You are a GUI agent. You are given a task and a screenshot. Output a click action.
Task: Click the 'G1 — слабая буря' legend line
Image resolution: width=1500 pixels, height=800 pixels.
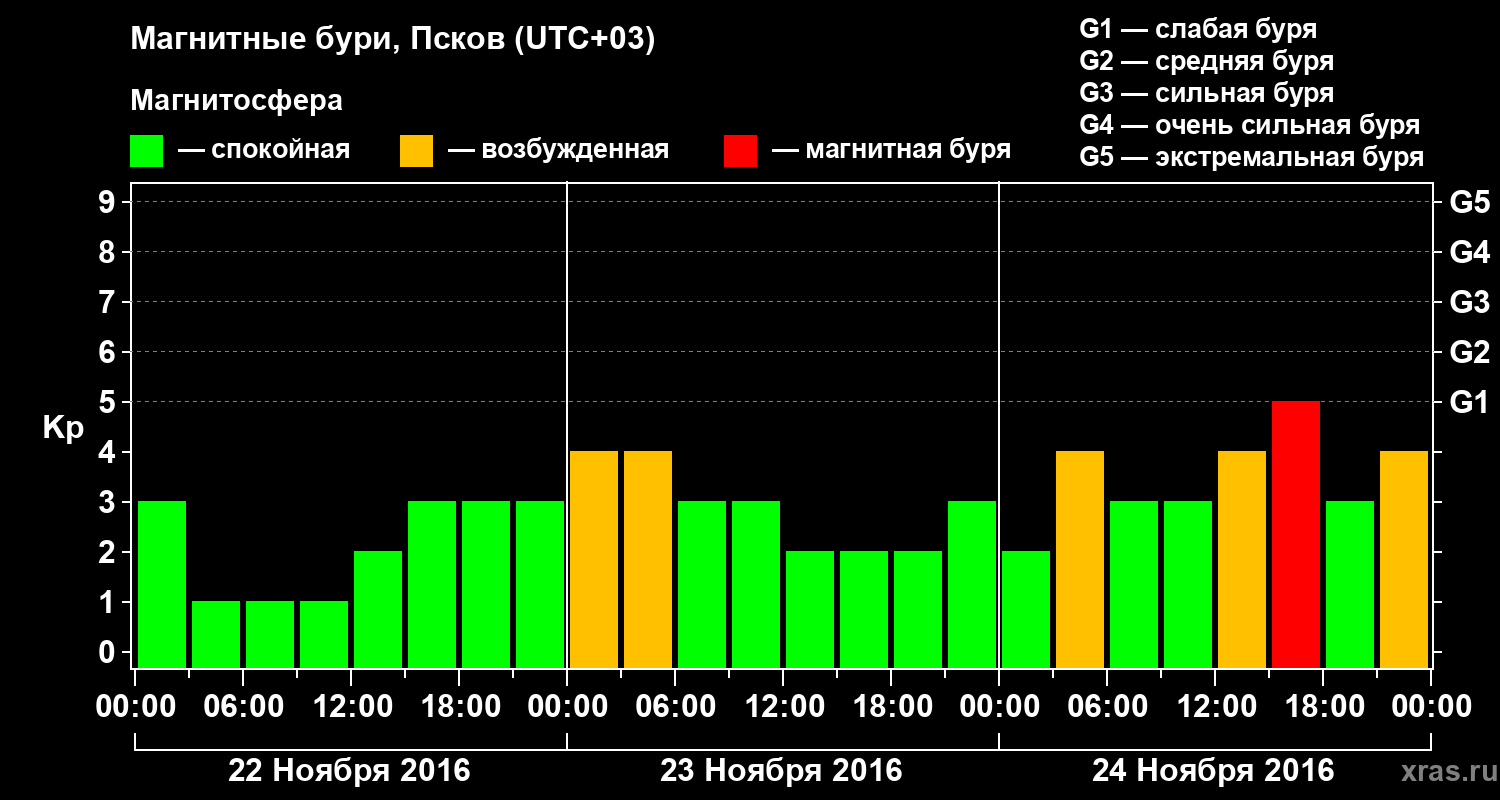pos(1198,29)
